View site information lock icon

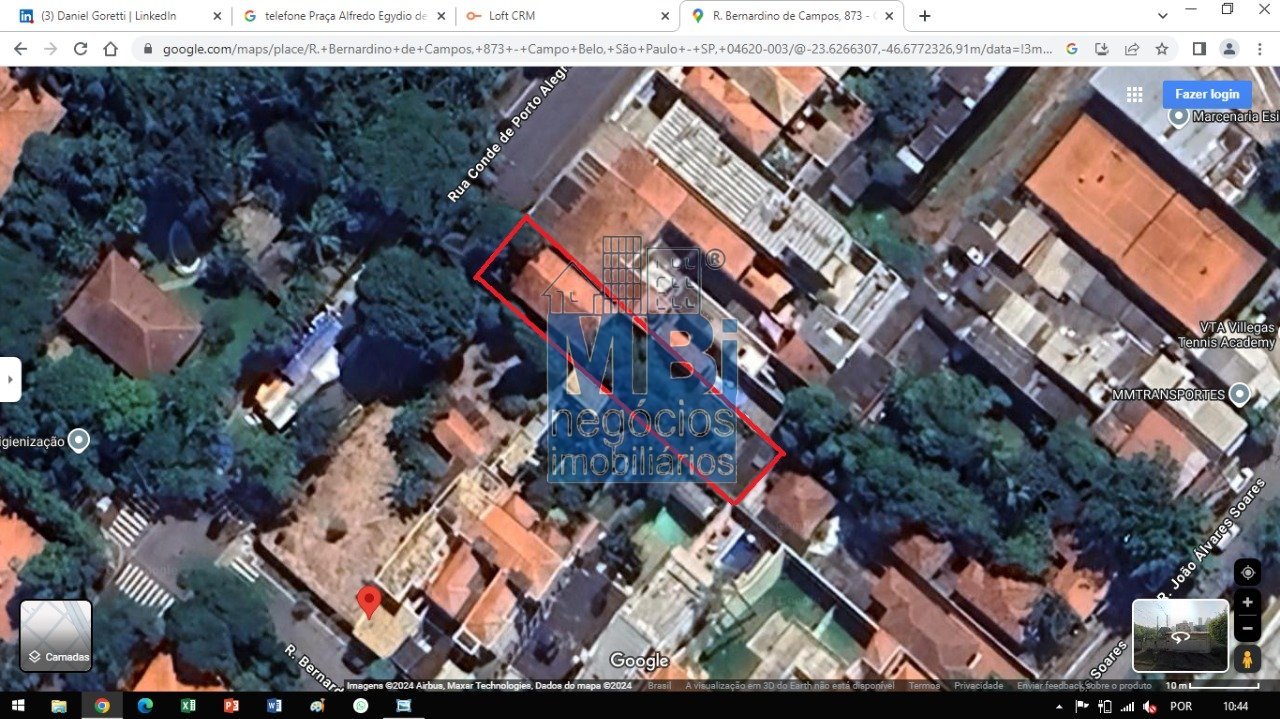[x=147, y=49]
